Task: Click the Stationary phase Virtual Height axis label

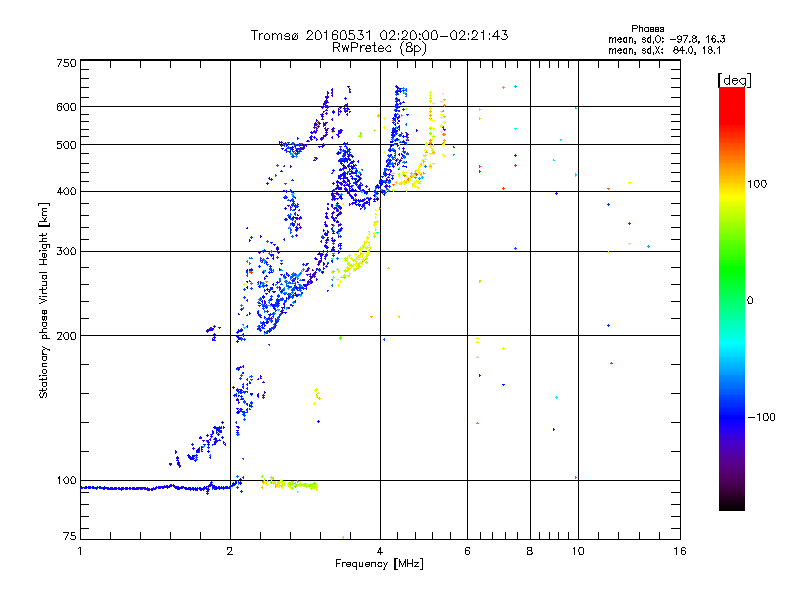Action: 44,300
